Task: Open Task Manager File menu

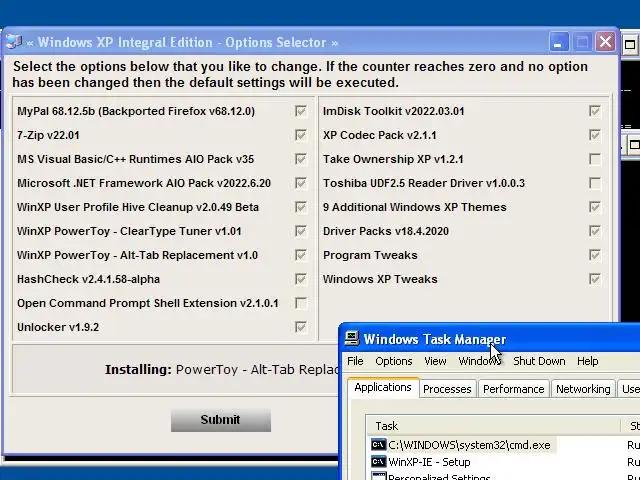Action: click(x=355, y=361)
